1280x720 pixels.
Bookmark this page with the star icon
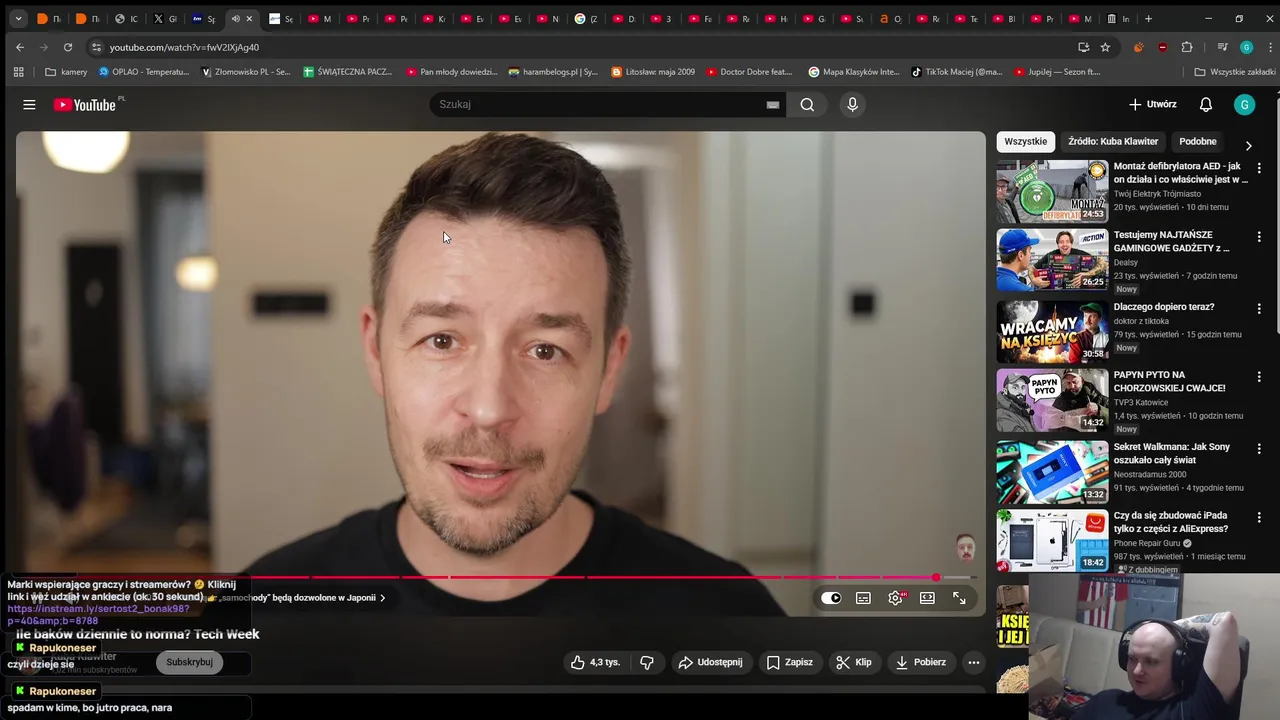pyautogui.click(x=1105, y=47)
